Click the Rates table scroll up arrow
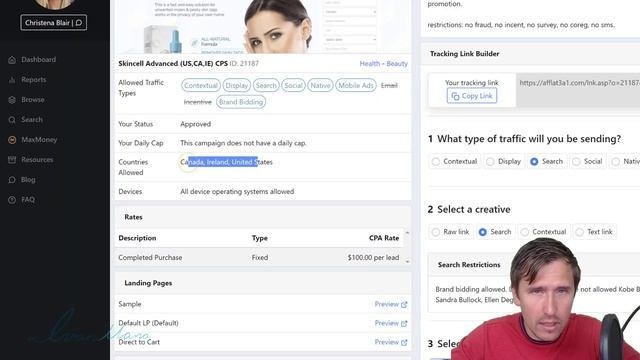This screenshot has width=640, height=360. (x=407, y=233)
